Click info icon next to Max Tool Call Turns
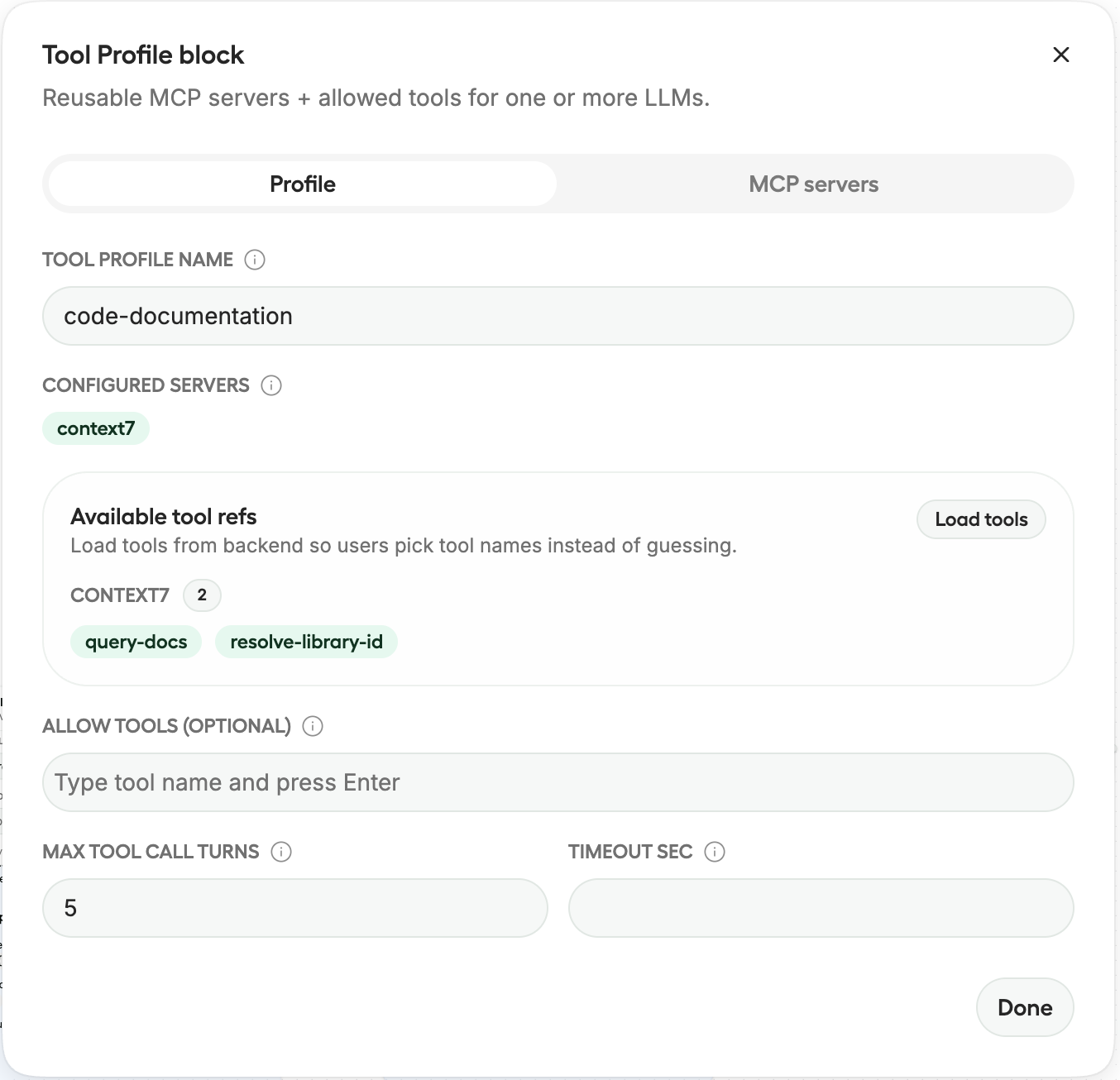Screen dimensions: 1120x1080 [x=281, y=852]
